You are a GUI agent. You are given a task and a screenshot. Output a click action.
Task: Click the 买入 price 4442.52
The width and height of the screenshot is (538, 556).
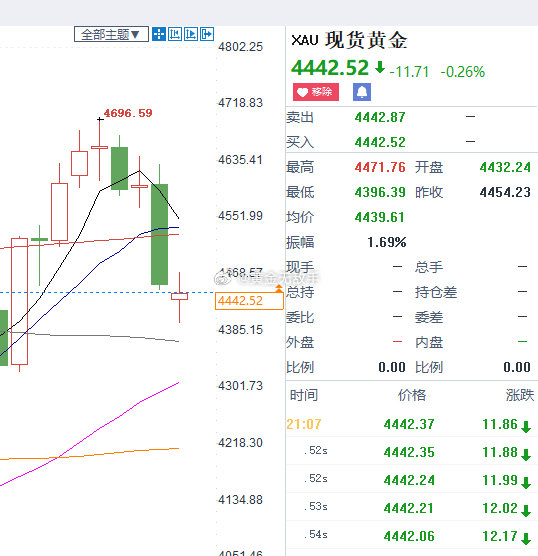[x=380, y=142]
